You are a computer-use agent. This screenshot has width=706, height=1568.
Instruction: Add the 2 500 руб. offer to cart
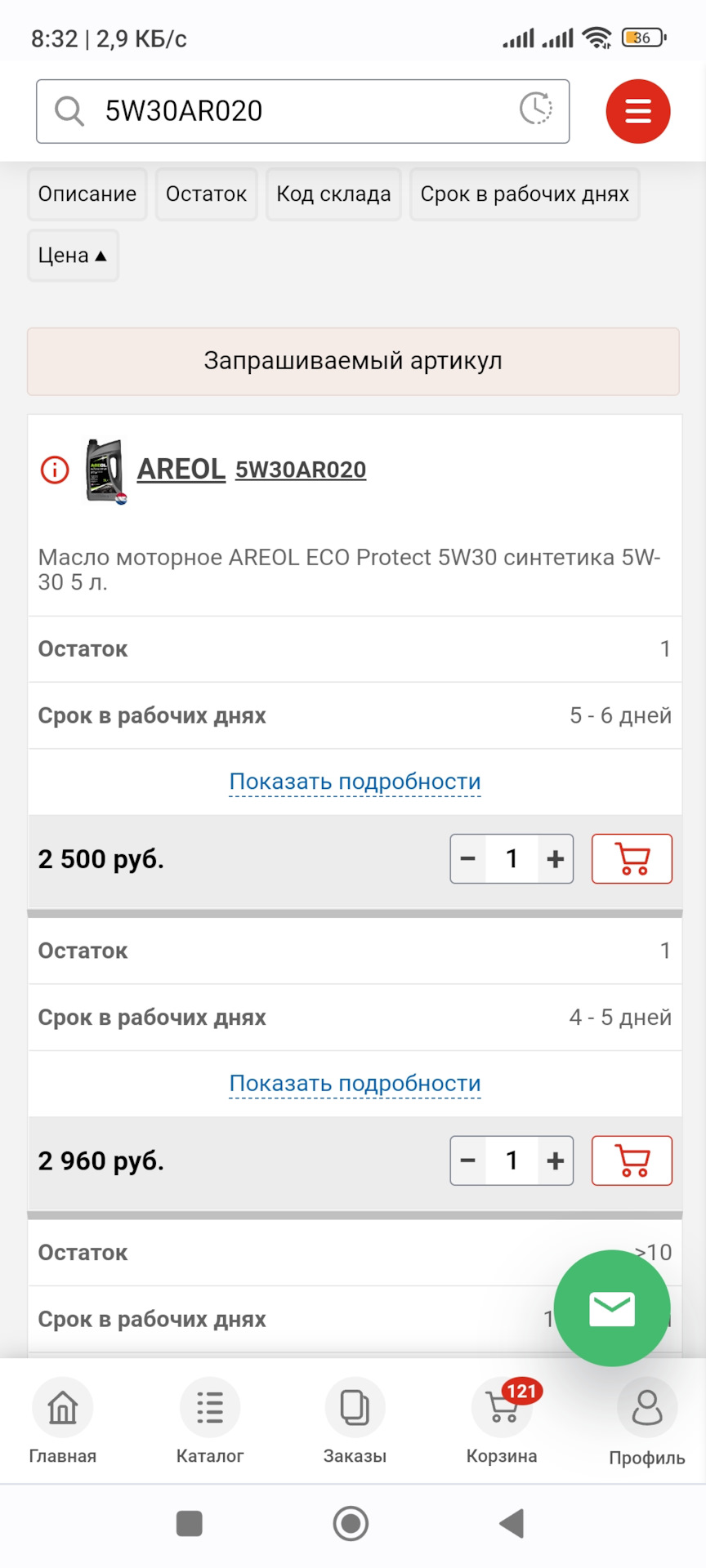631,859
